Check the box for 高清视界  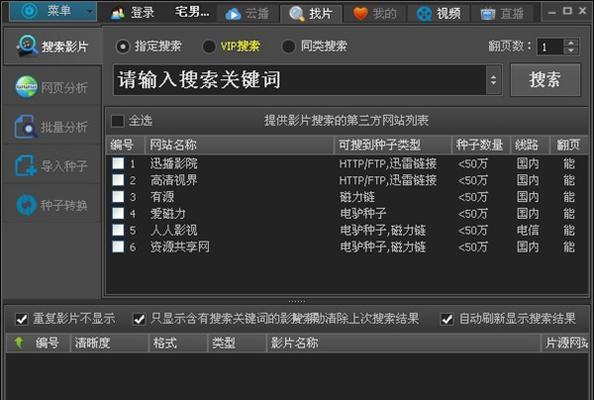click(x=118, y=180)
